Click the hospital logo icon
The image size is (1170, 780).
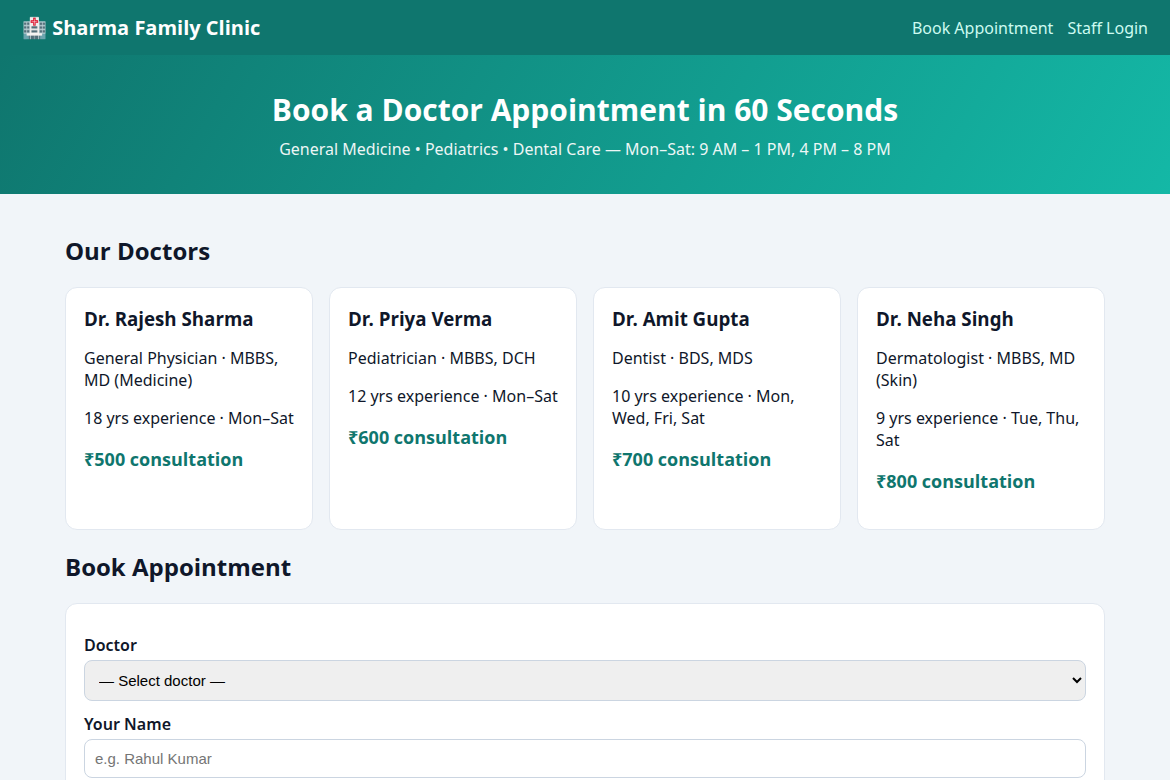point(34,28)
